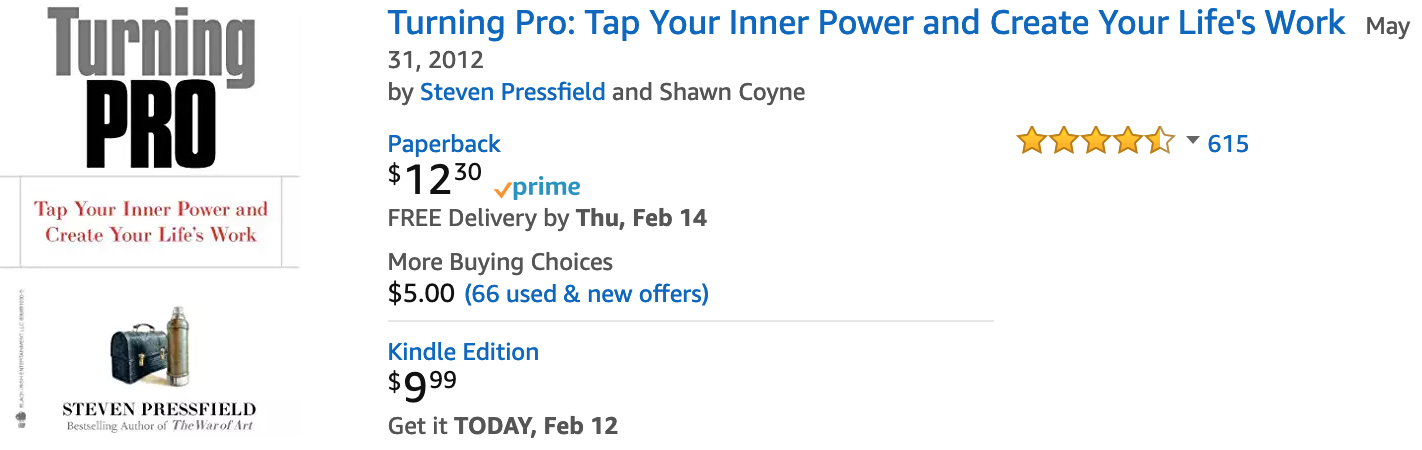Click STEVEN PRESSFIELD printed on the cover bottom

point(159,409)
